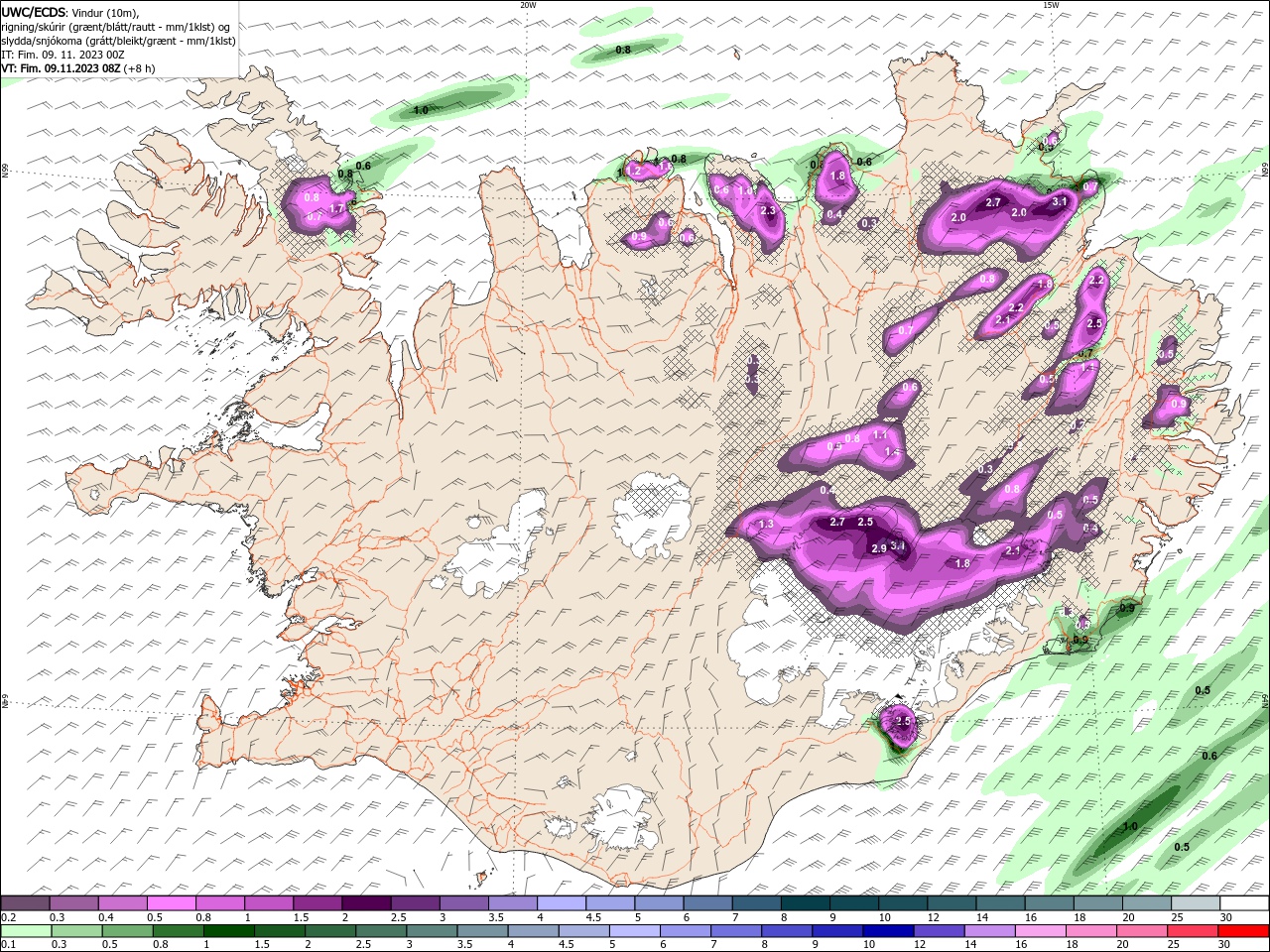
Task: Pick the 0.2 swatch in the top snow legend row
Action: pos(25,902)
